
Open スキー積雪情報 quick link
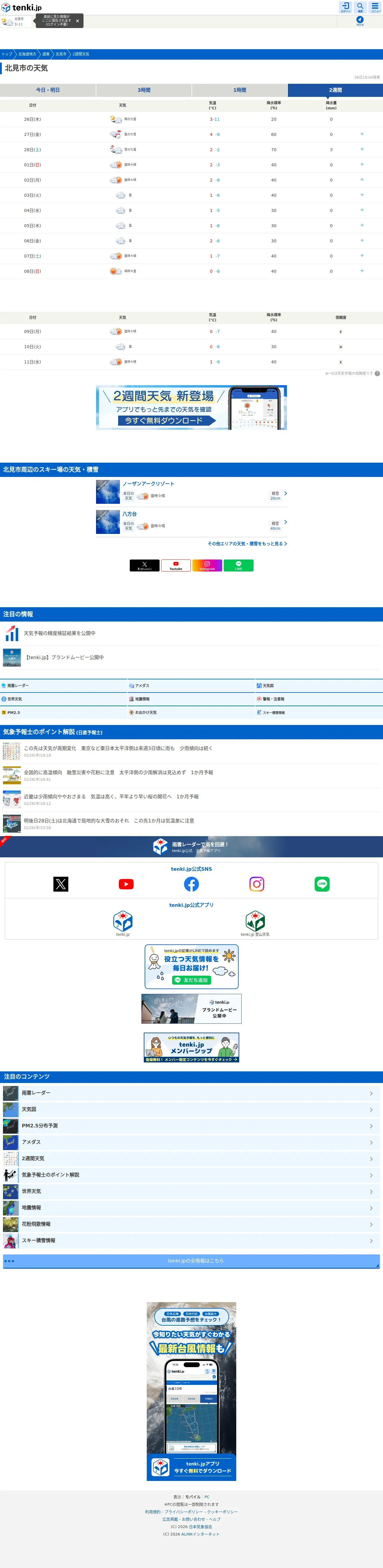pos(319,712)
